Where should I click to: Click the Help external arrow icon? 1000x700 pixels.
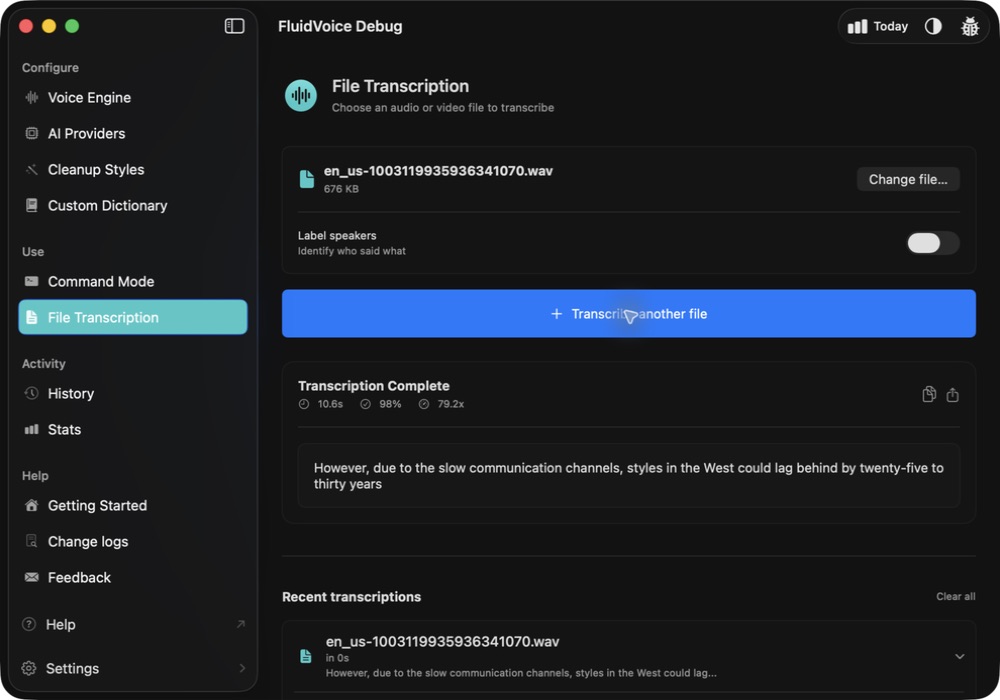[x=240, y=624]
